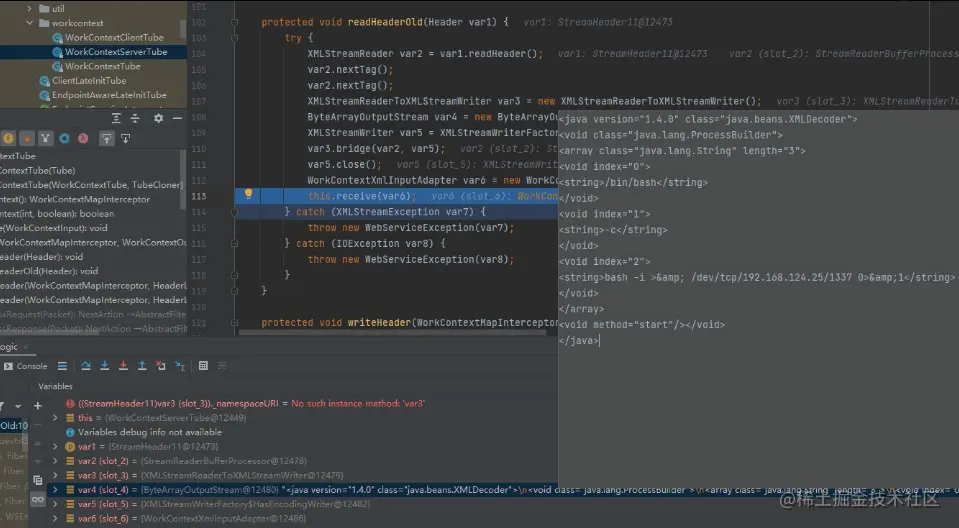Expand var6 (slot_6) variable
This screenshot has height=528, width=959.
pos(55,518)
